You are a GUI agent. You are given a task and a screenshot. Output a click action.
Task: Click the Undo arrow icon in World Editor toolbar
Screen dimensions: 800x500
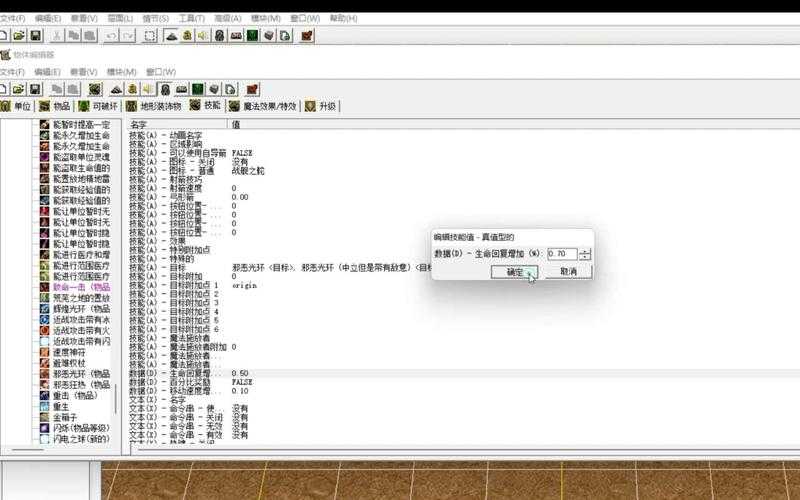(111, 36)
